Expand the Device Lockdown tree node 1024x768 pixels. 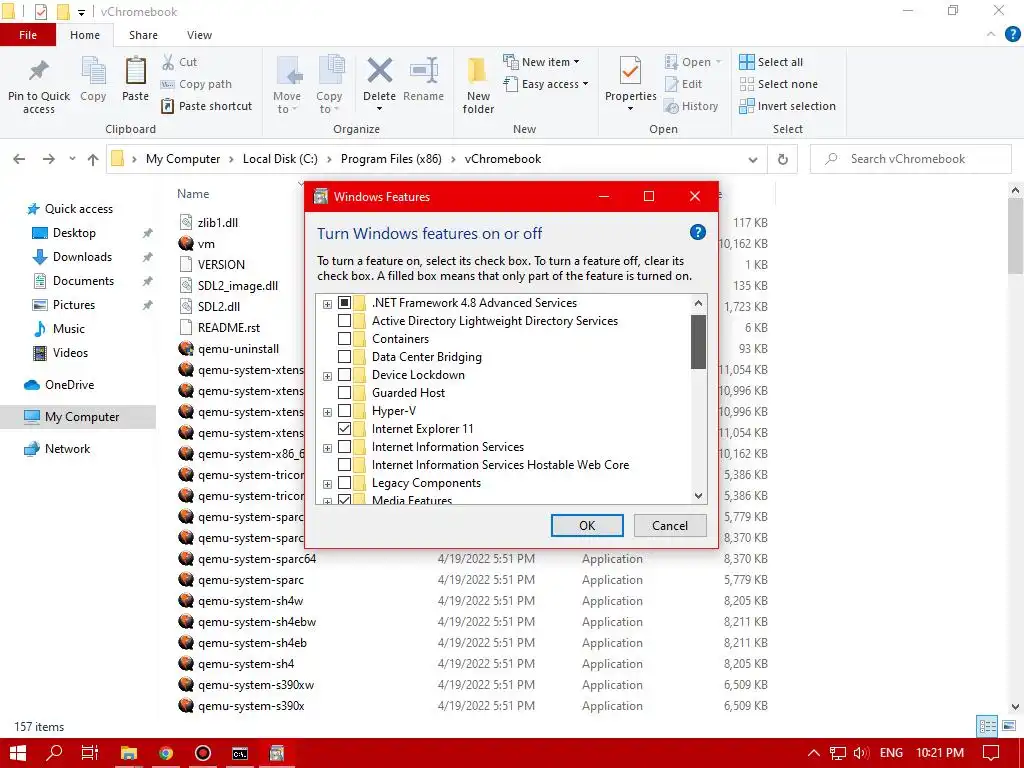point(327,376)
